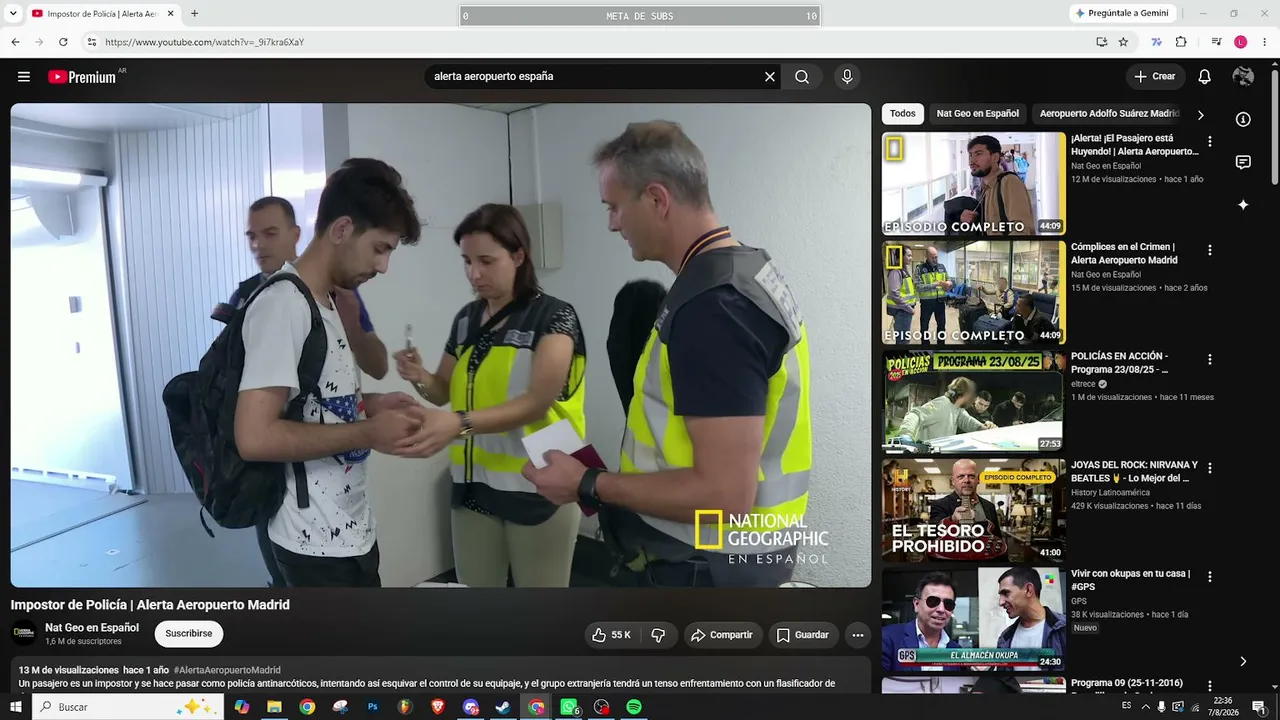The width and height of the screenshot is (1280, 720).
Task: Select the Nat Geo en Español chip
Action: coord(978,114)
